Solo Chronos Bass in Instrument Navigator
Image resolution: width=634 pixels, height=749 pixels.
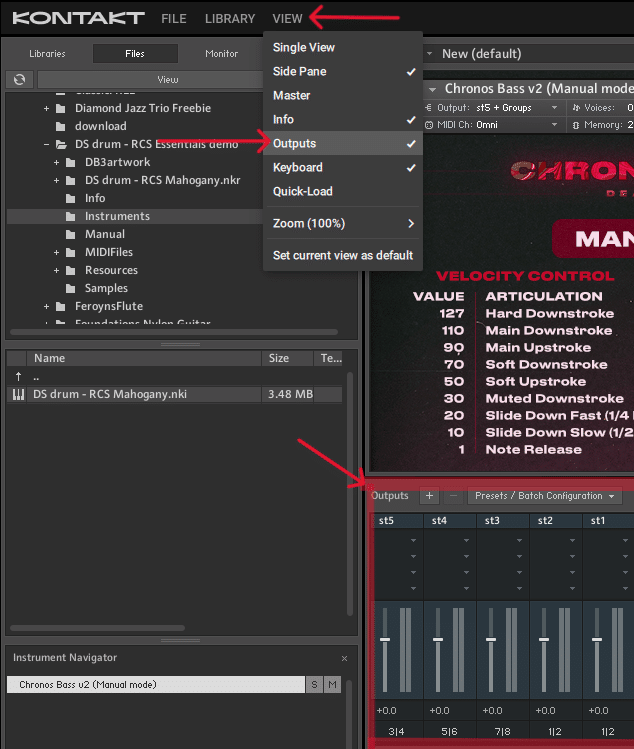[x=314, y=685]
